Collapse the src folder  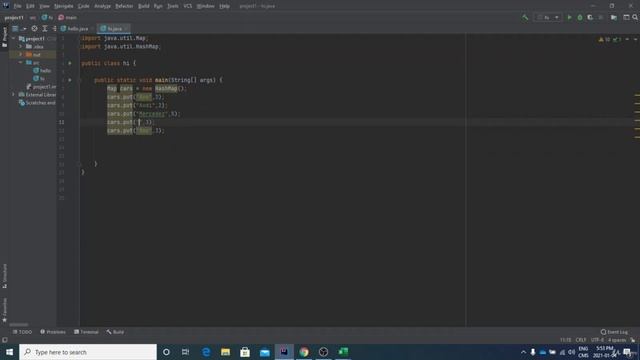(x=20, y=62)
